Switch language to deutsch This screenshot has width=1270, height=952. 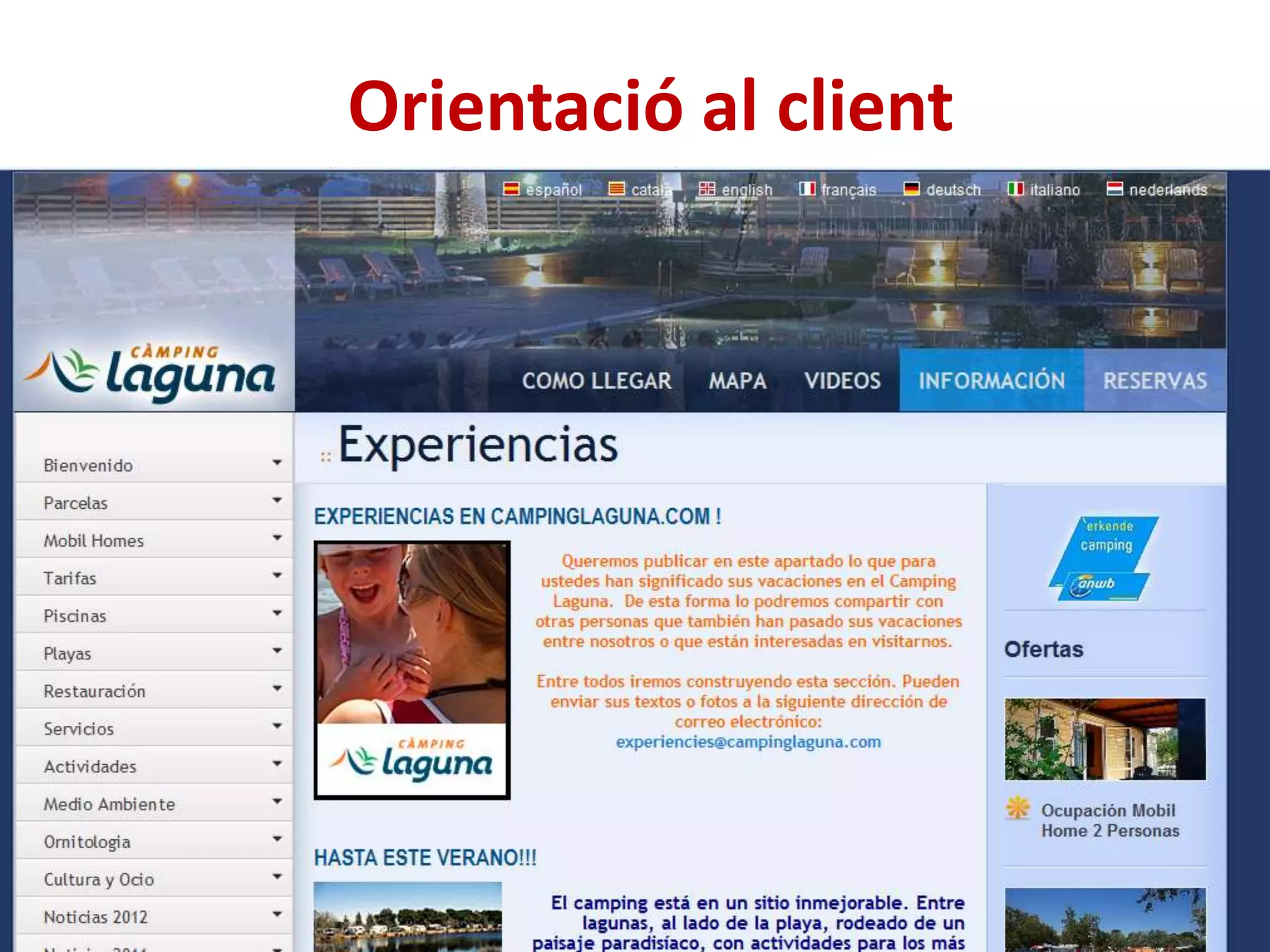[954, 190]
